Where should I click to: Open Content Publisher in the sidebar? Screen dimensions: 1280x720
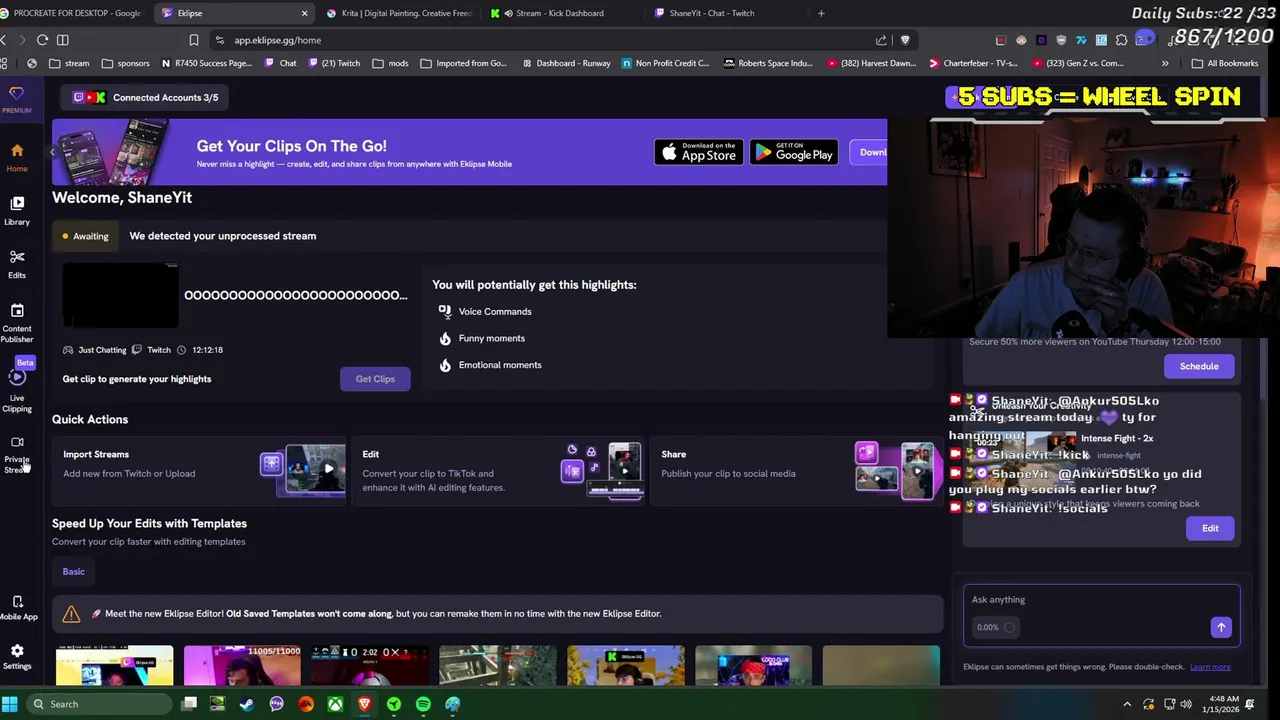point(17,322)
